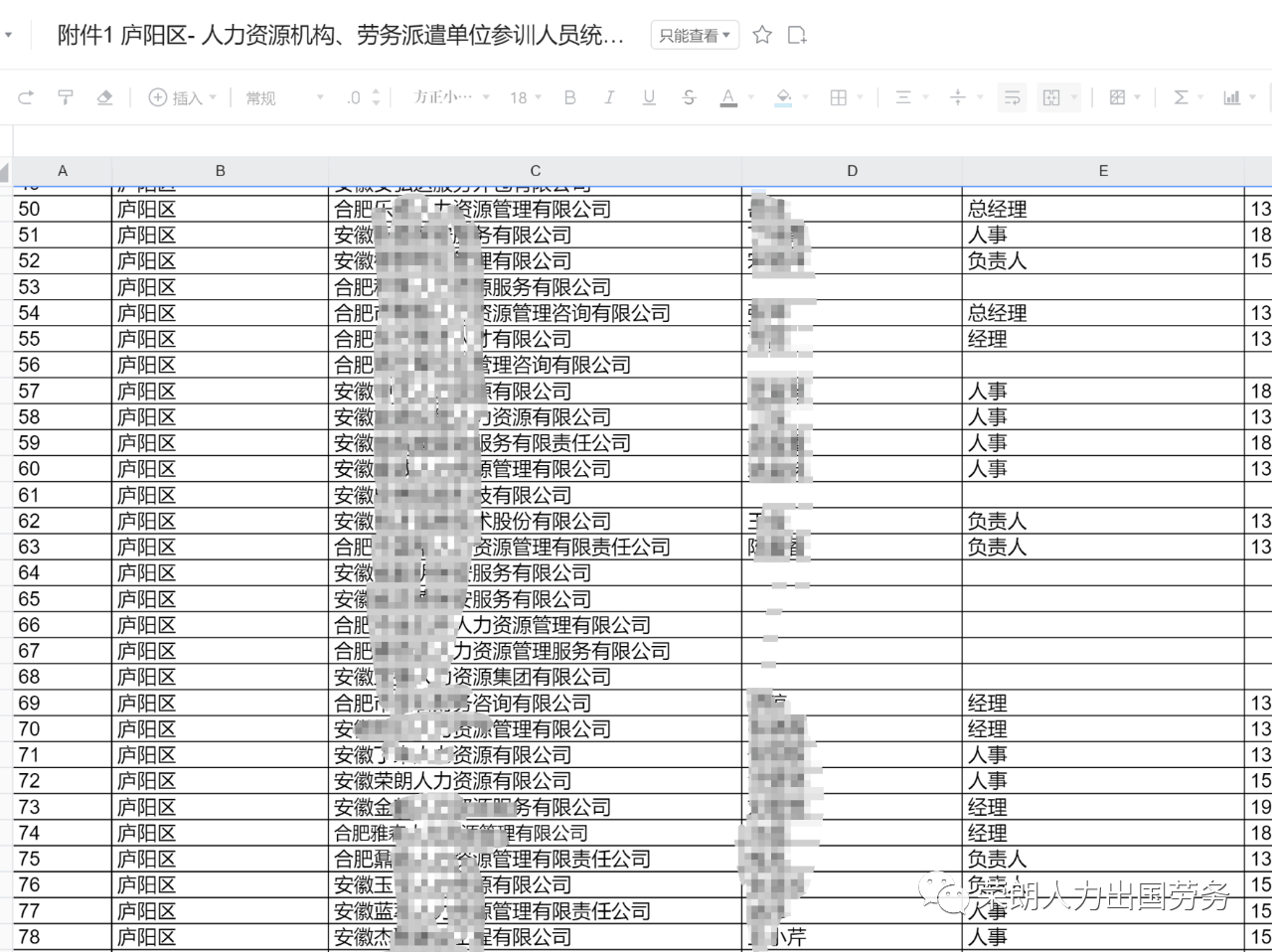1272x952 pixels.
Task: Apply the text color A icon
Action: tap(728, 97)
